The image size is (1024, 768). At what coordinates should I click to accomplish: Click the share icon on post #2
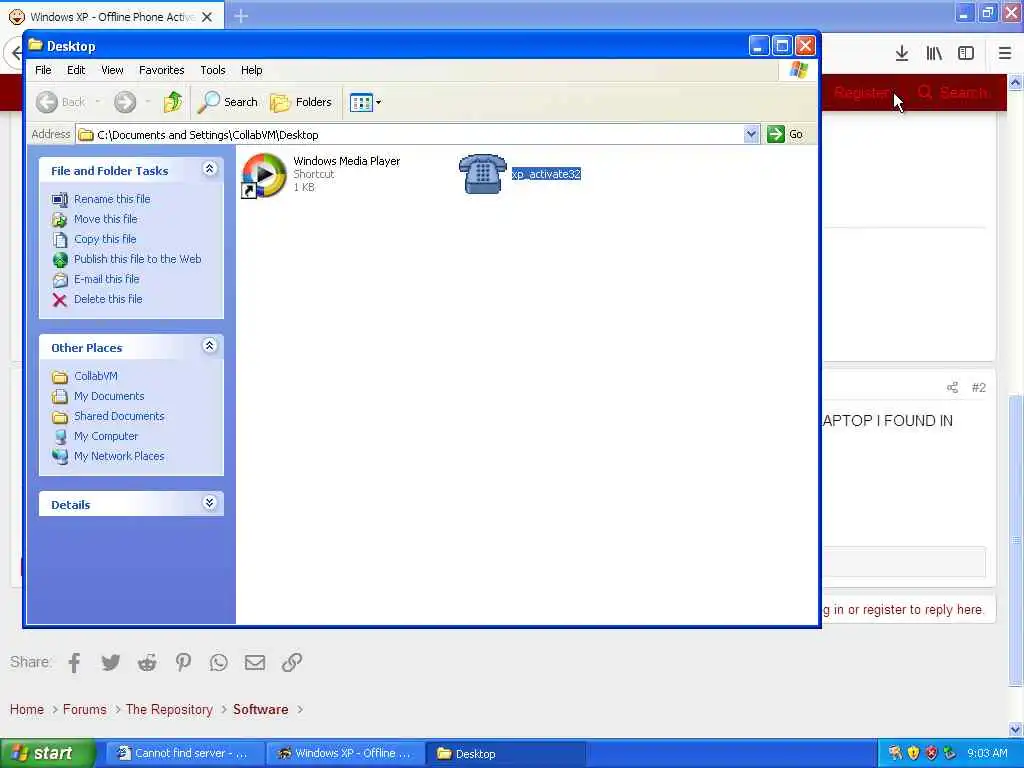click(x=953, y=387)
